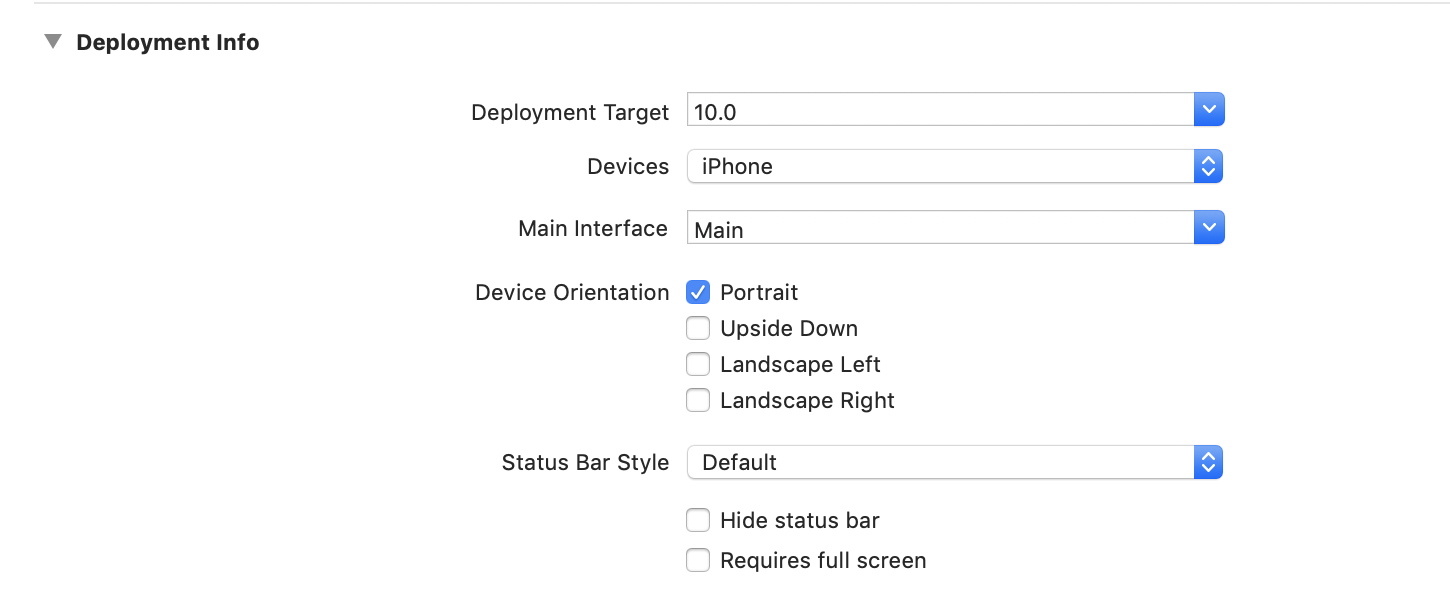Viewport: 1450px width, 596px height.
Task: Click the Deployment Target 10.0 text field
Action: coord(940,111)
